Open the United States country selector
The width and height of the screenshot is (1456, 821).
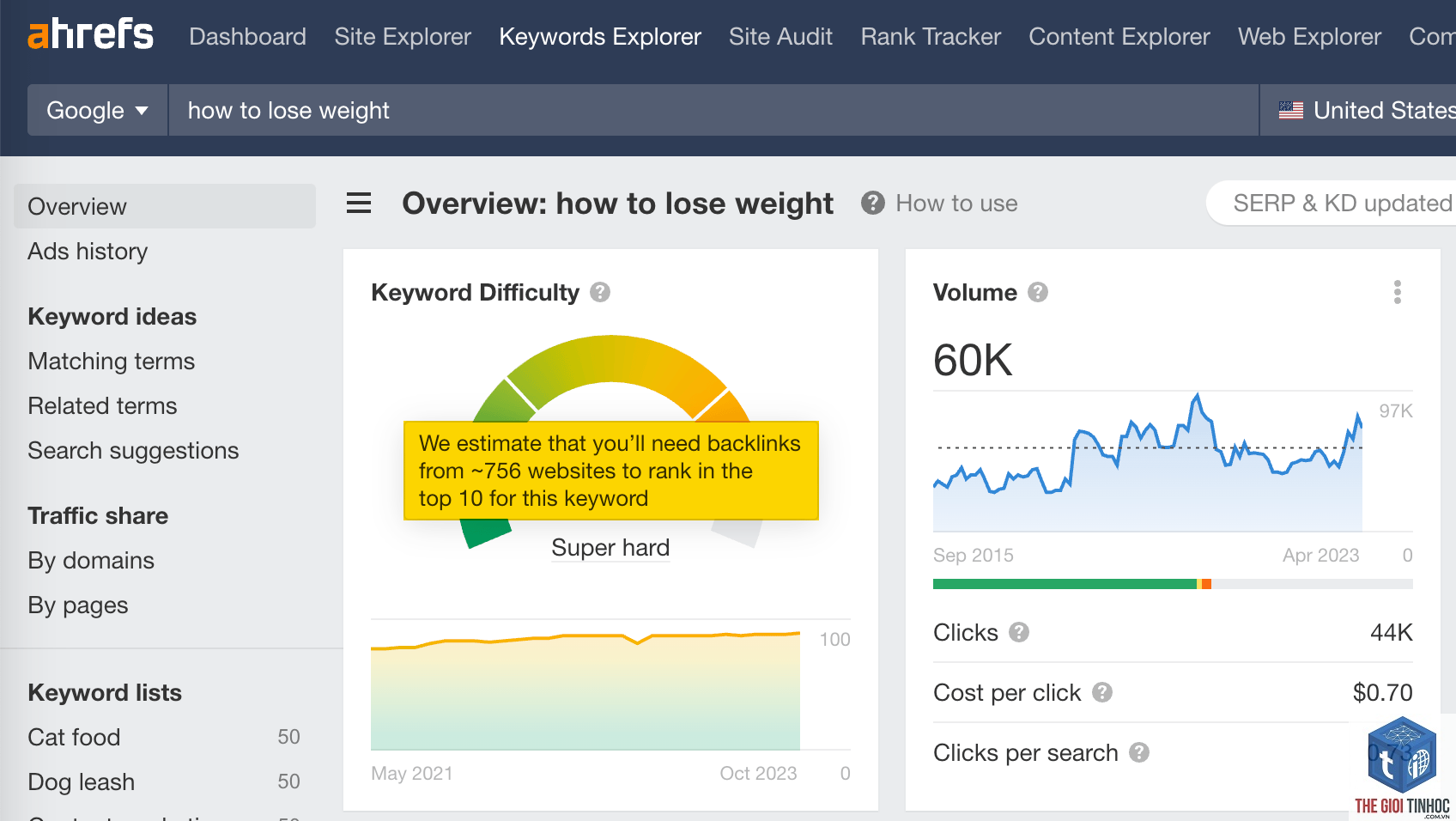coord(1358,110)
